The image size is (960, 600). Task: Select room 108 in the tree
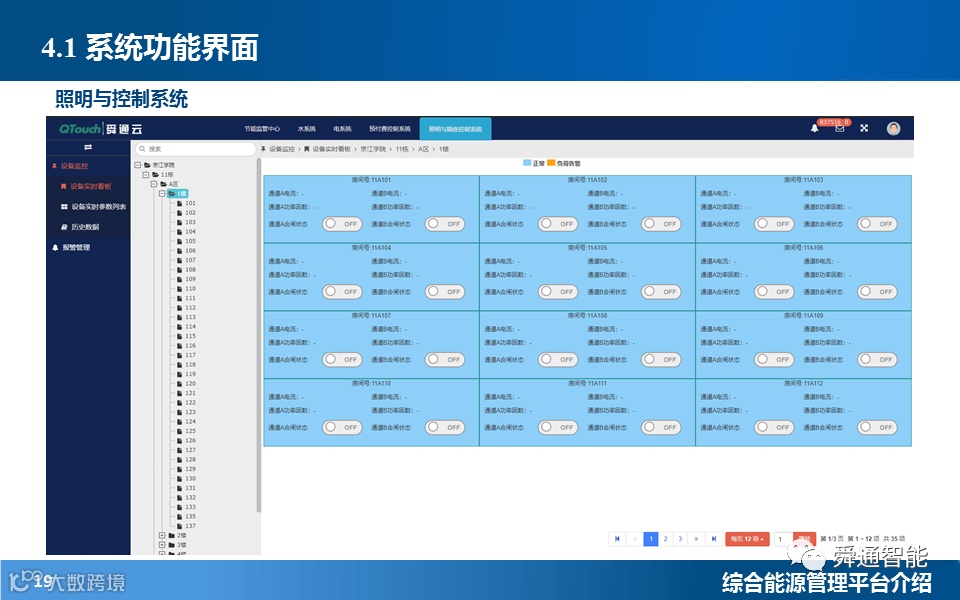190,269
